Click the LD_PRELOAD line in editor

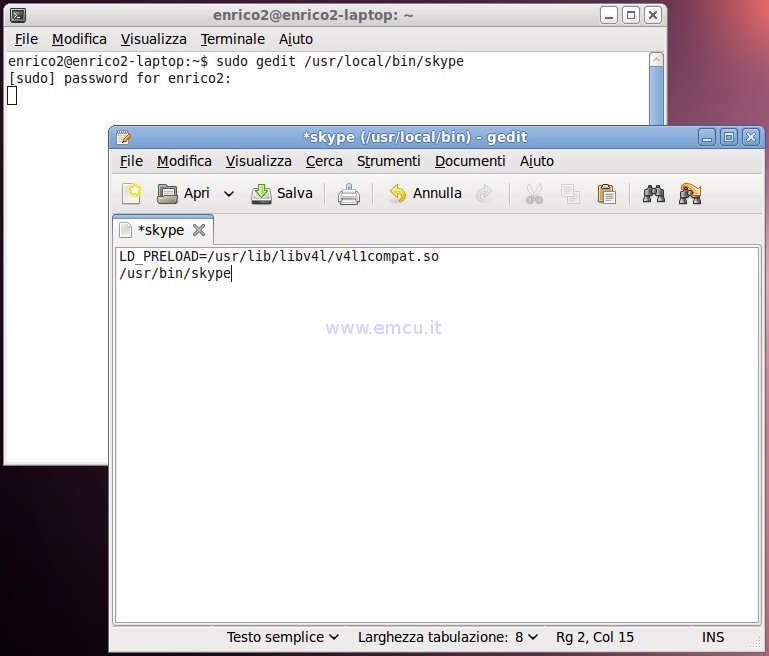279,256
